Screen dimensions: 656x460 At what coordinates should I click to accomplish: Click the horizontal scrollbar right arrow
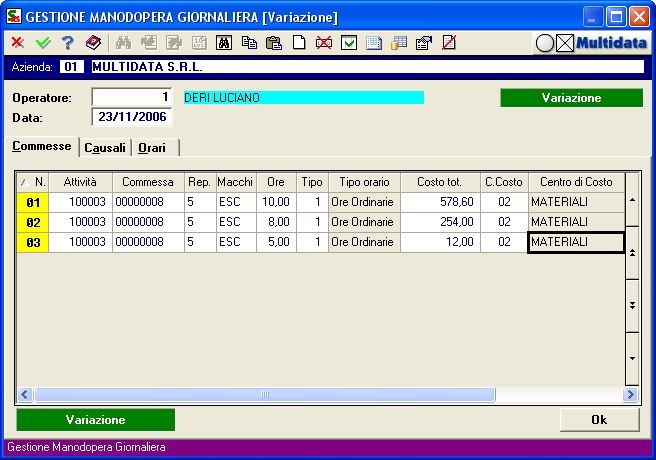(x=630, y=394)
